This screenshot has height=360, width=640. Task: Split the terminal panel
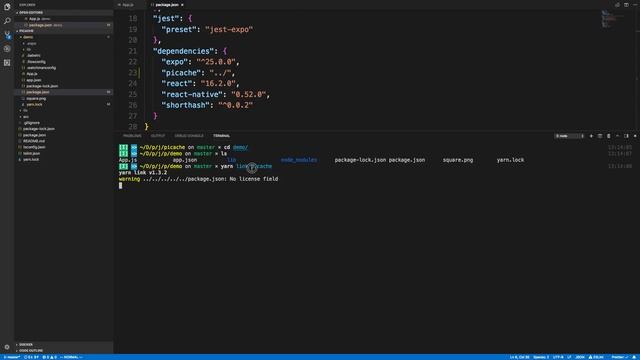coord(600,136)
